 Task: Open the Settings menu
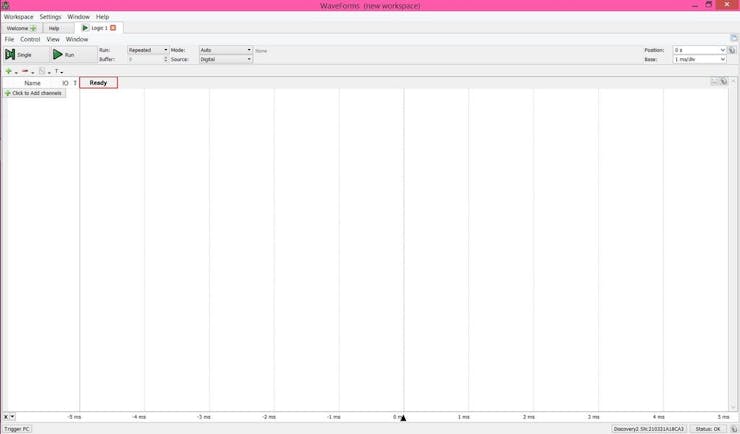(x=50, y=17)
